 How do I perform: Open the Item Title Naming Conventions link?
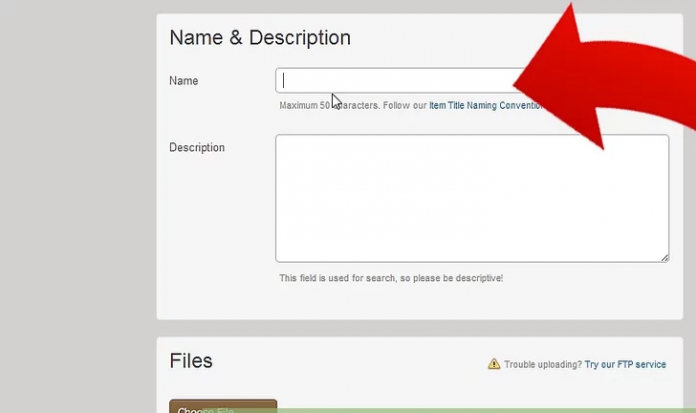tap(485, 105)
